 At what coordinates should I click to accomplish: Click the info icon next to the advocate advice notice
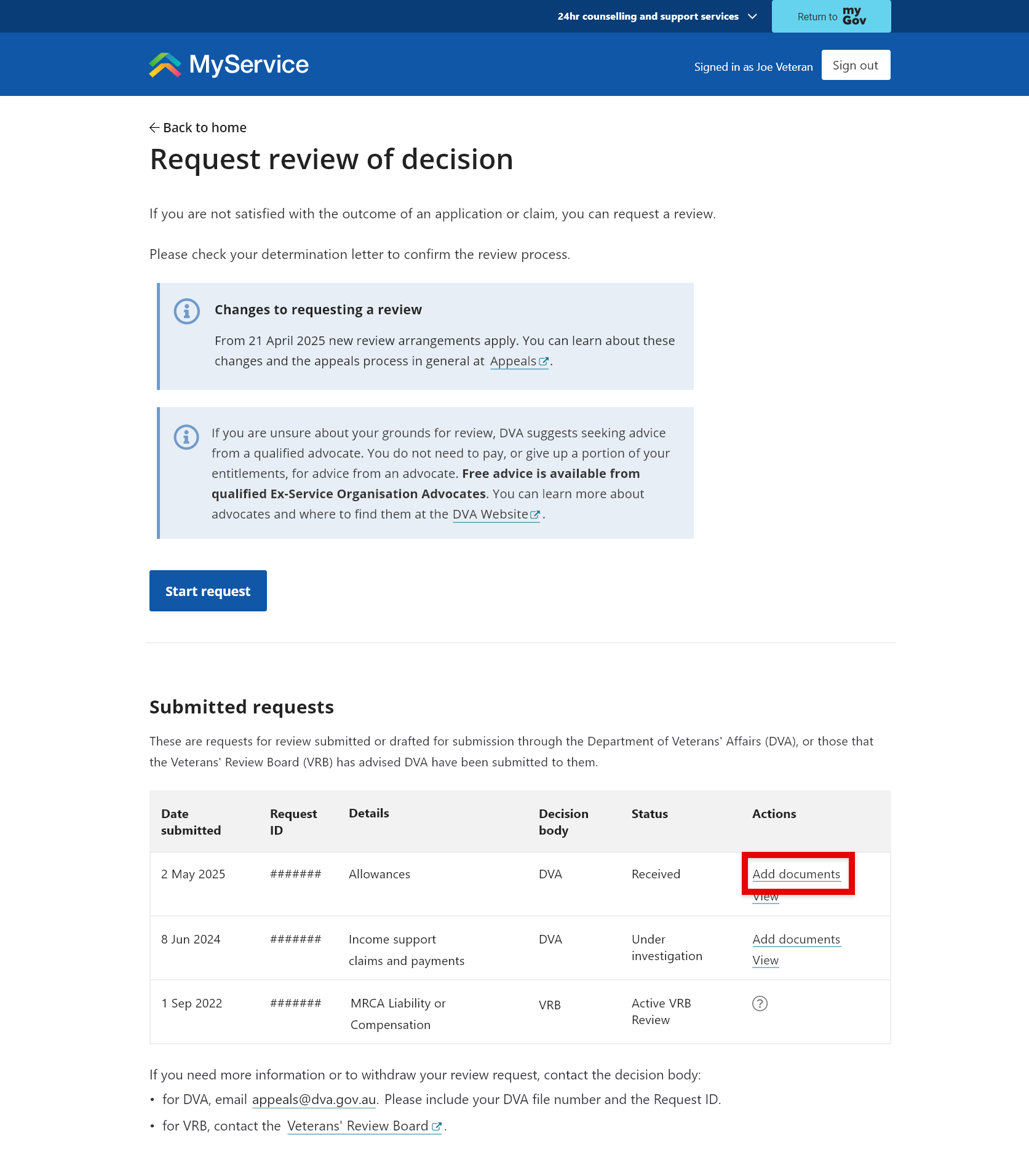(186, 437)
